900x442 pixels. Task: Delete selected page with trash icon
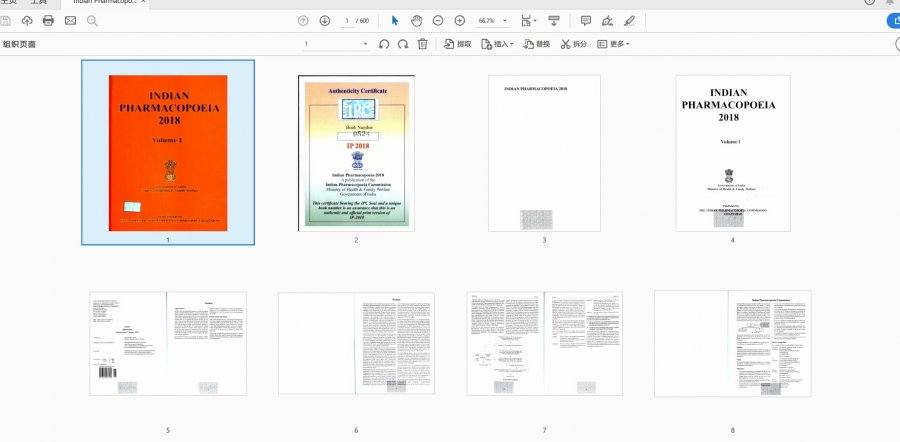[x=423, y=44]
